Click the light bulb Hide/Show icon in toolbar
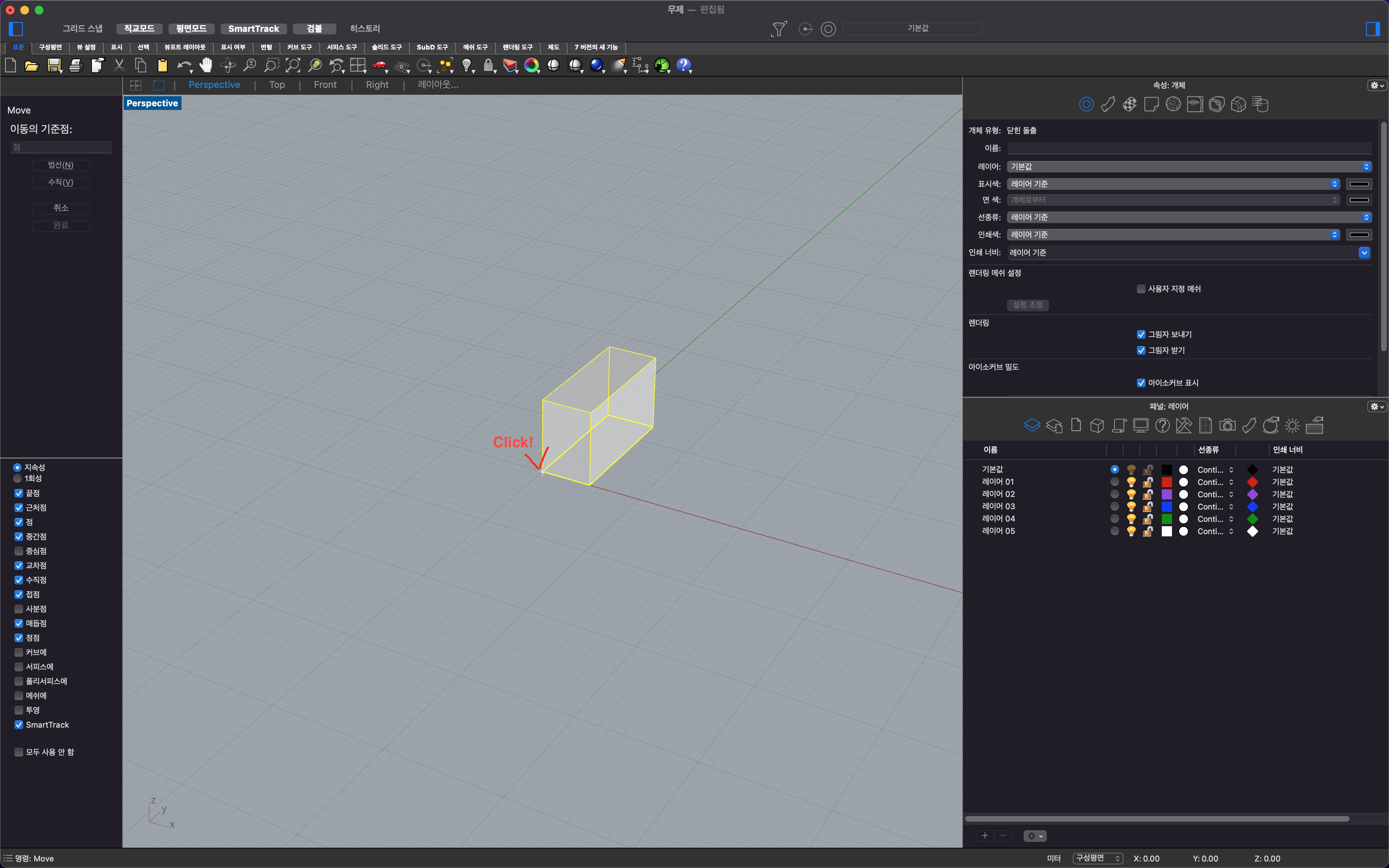 pos(467,65)
